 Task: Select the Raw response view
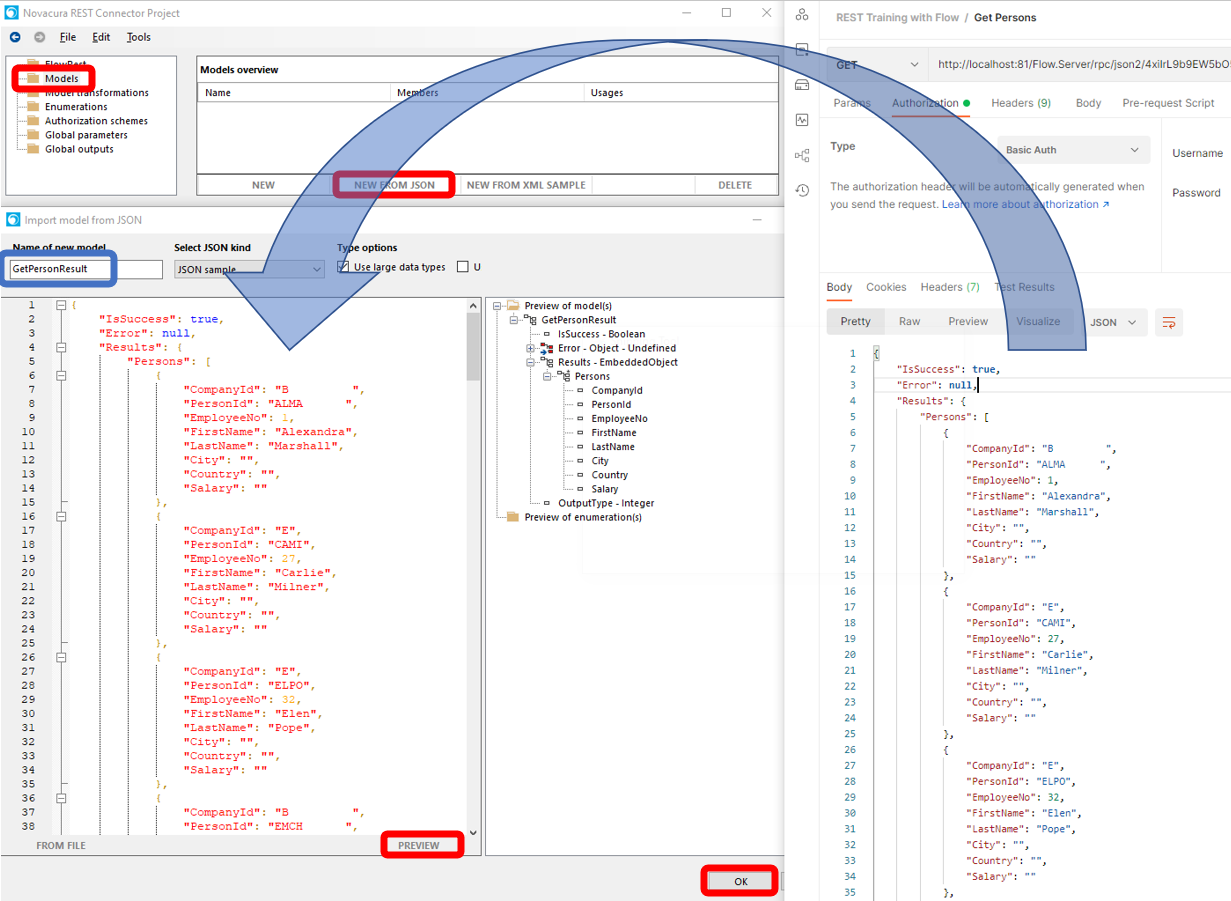[x=909, y=322]
